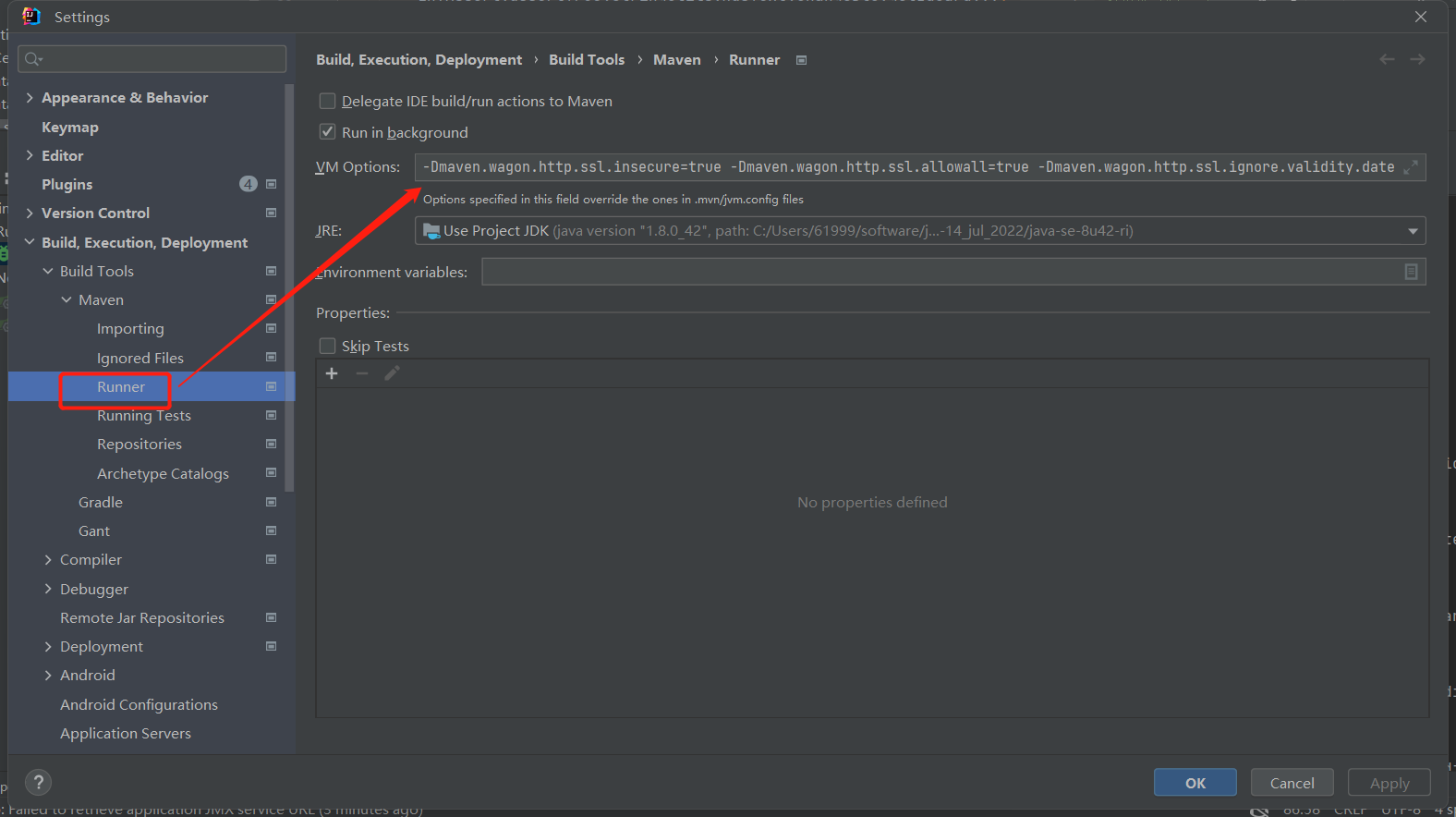
Task: Click the Environment variables input field
Action: click(x=953, y=272)
